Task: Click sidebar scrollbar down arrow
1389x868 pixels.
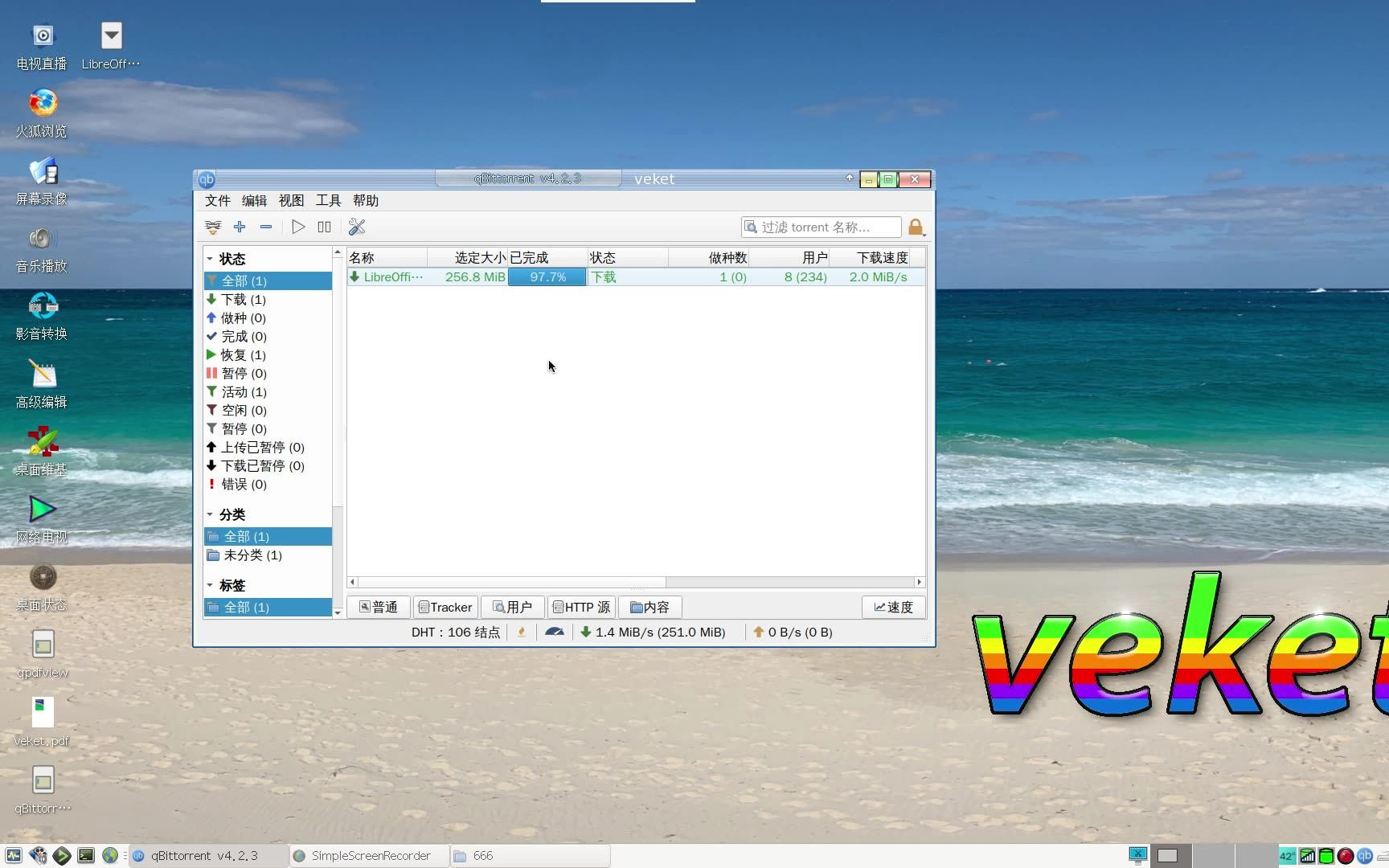Action: pos(338,612)
